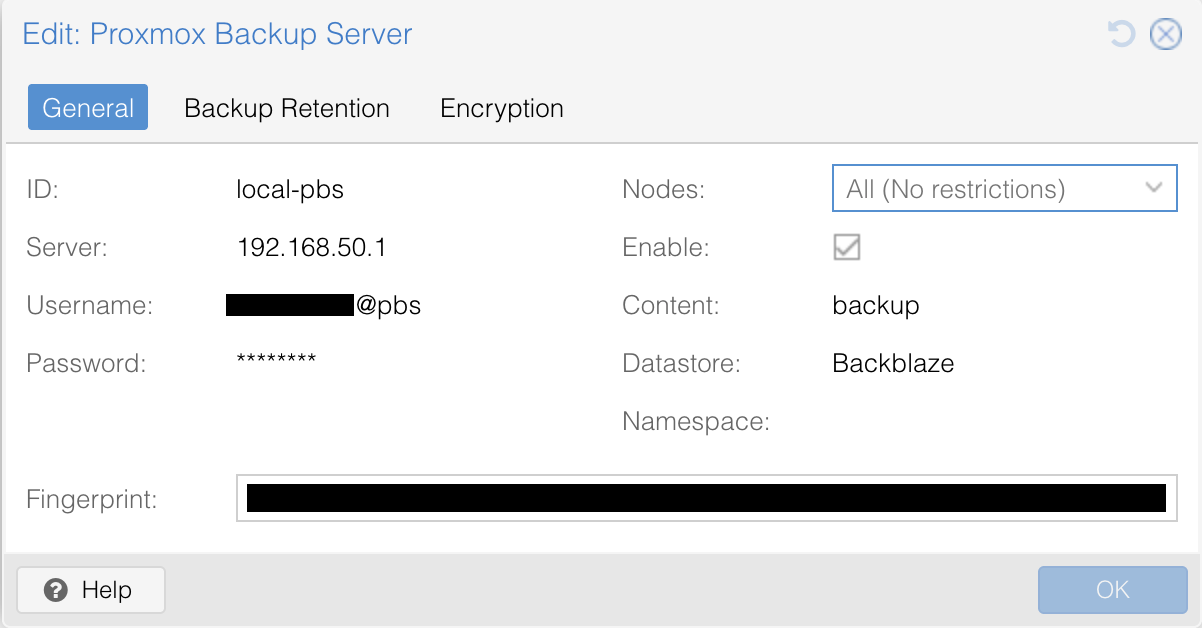Click the circled X close icon
The width and height of the screenshot is (1202, 628).
(x=1165, y=33)
